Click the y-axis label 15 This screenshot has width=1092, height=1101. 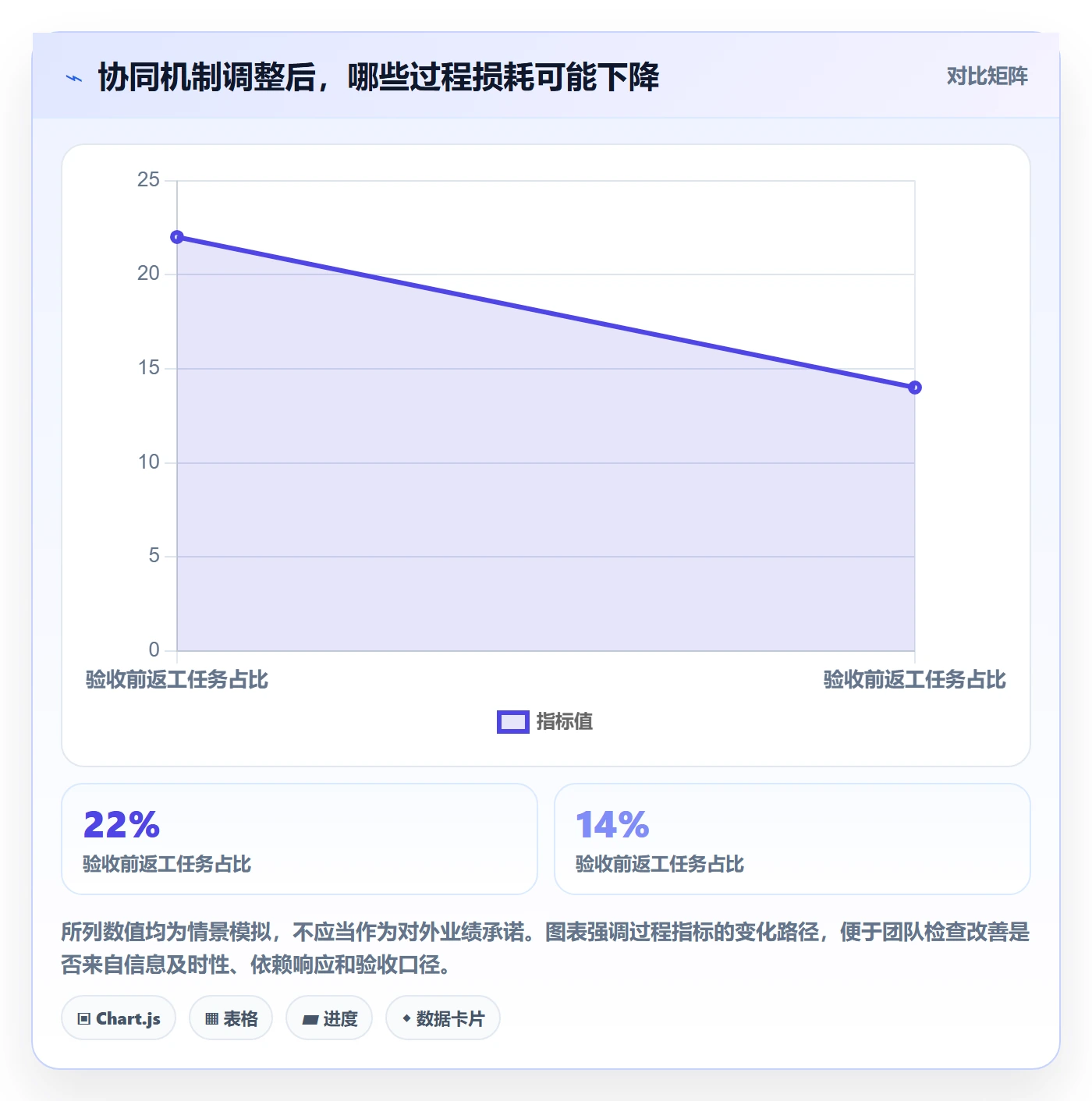(148, 368)
